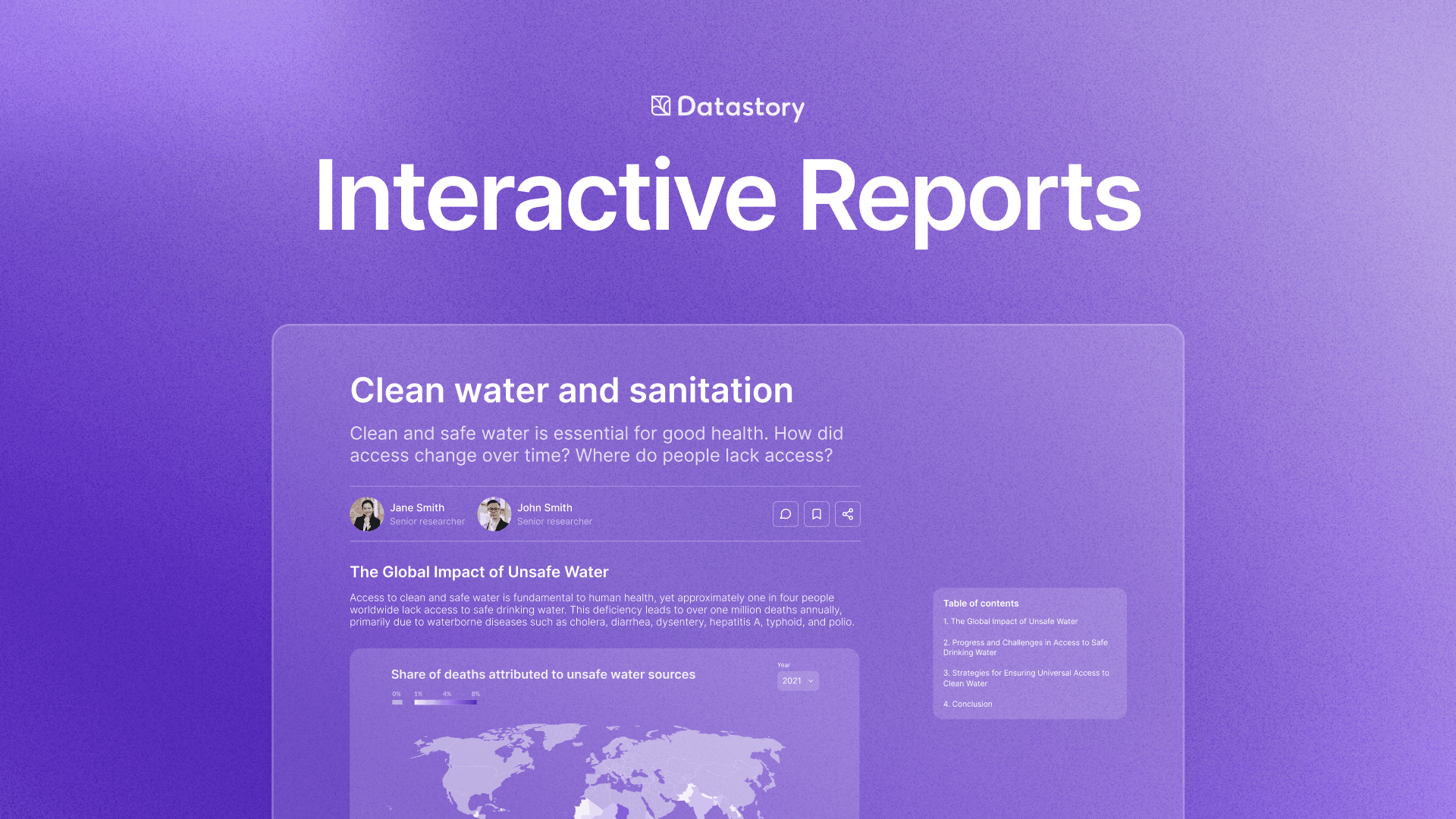The height and width of the screenshot is (819, 1456).
Task: Click the comment speech bubble icon
Action: tap(786, 514)
